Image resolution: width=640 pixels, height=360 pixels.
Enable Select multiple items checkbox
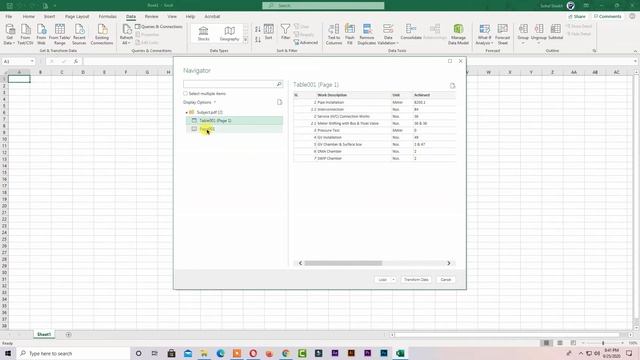185,93
